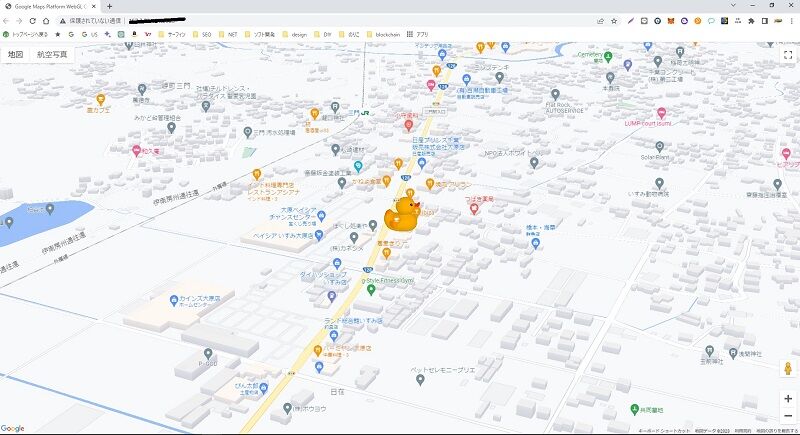800x435 pixels.
Task: Close the Google Maps Platform WebGL tab
Action: tap(93, 6)
